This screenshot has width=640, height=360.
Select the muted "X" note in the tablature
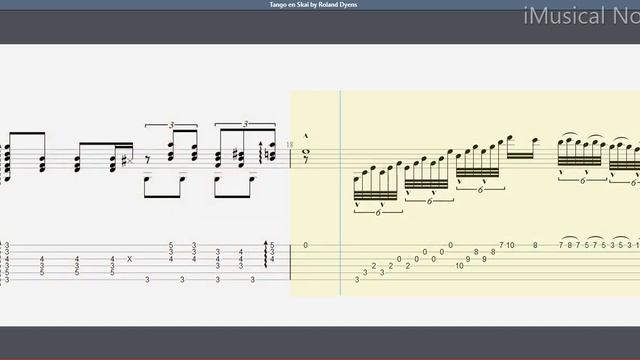129,259
